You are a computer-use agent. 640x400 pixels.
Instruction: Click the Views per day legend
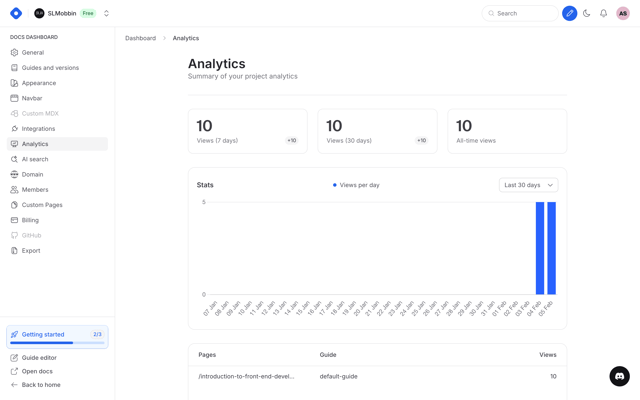click(x=356, y=185)
